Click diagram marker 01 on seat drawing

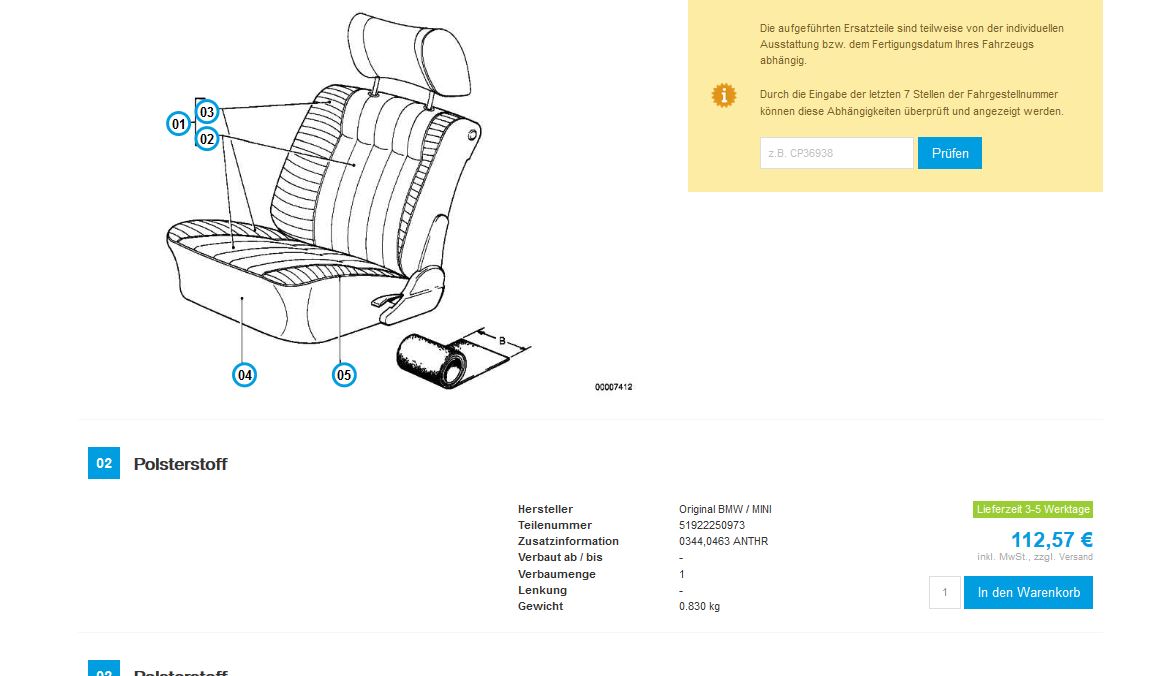point(178,124)
